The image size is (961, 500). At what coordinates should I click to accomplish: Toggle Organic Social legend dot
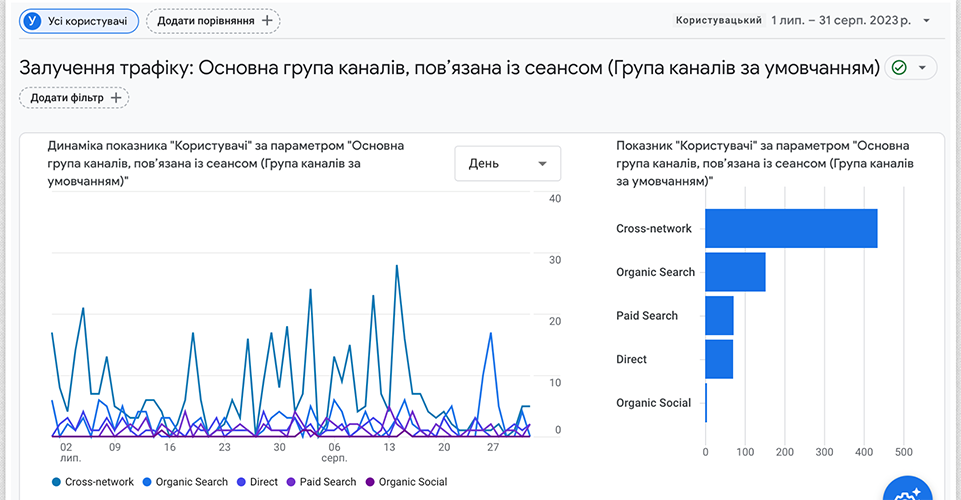coord(370,482)
